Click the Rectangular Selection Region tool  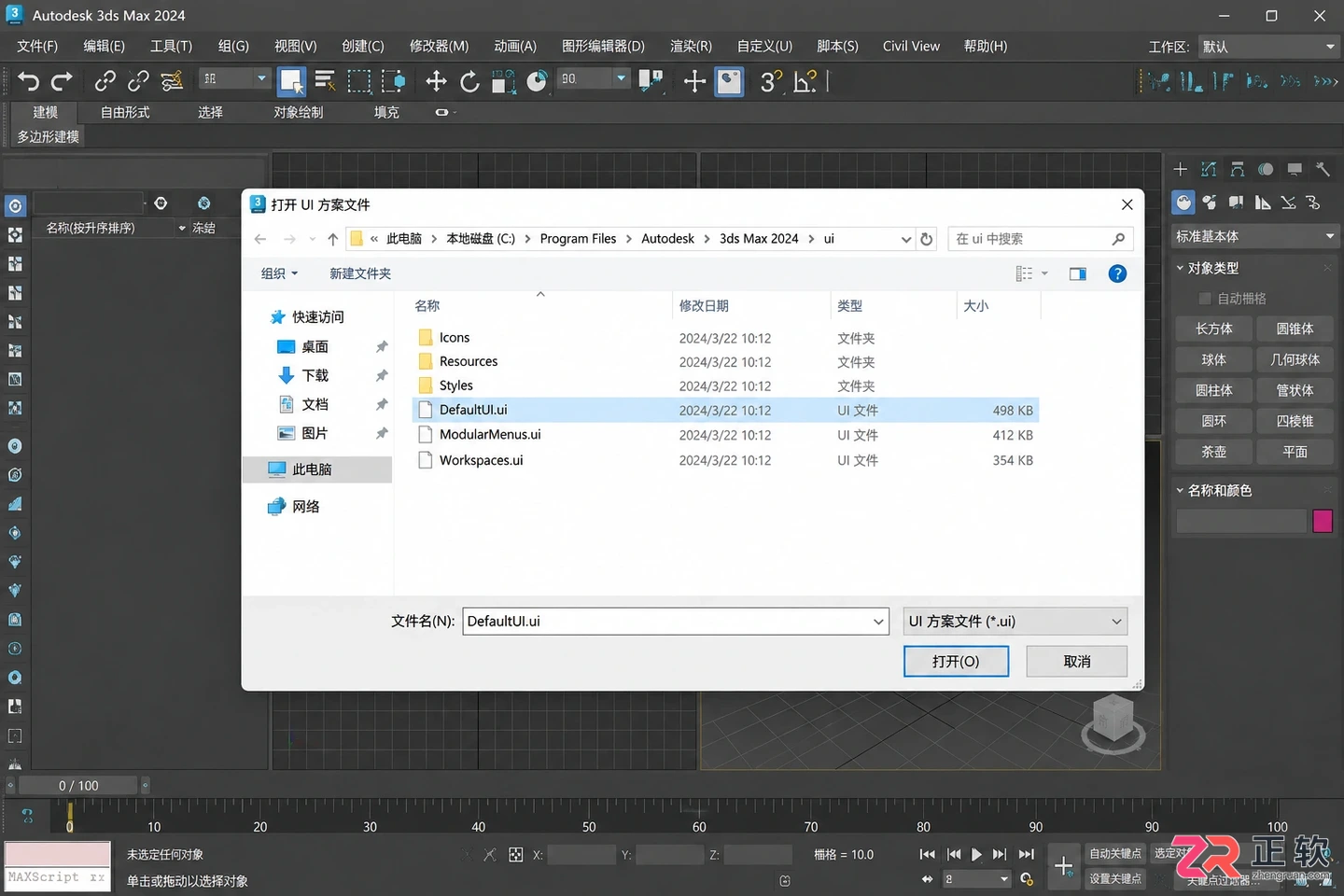(x=359, y=82)
